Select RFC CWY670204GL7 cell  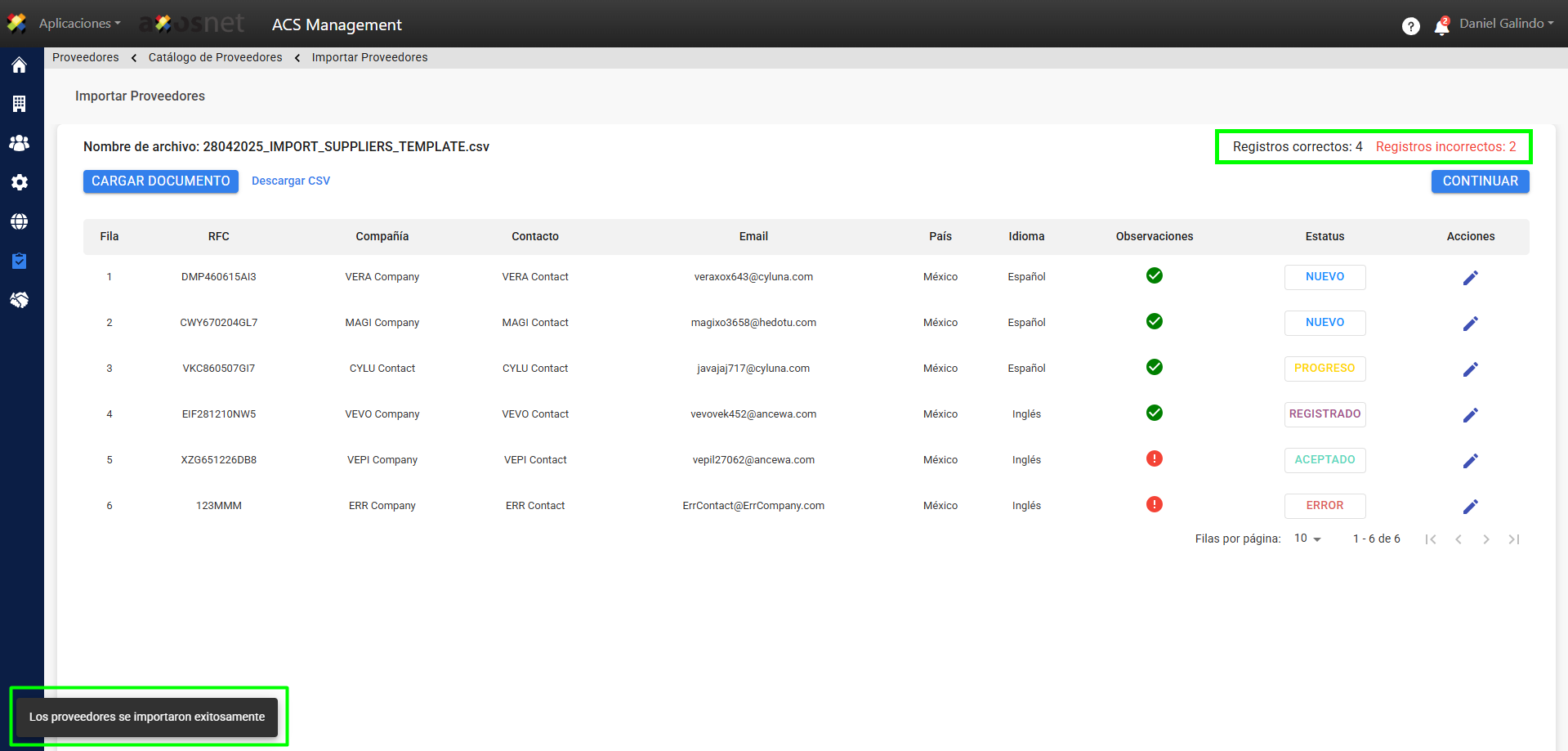218,323
